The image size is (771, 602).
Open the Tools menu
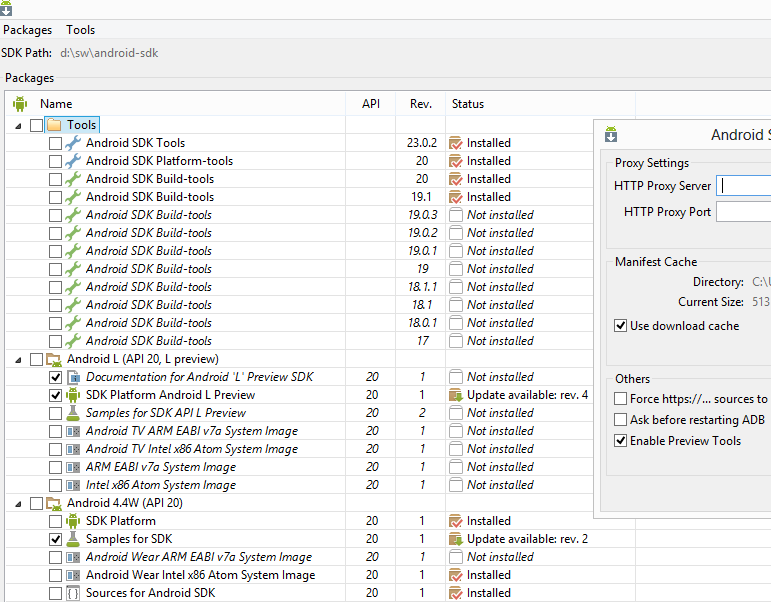pyautogui.click(x=81, y=30)
